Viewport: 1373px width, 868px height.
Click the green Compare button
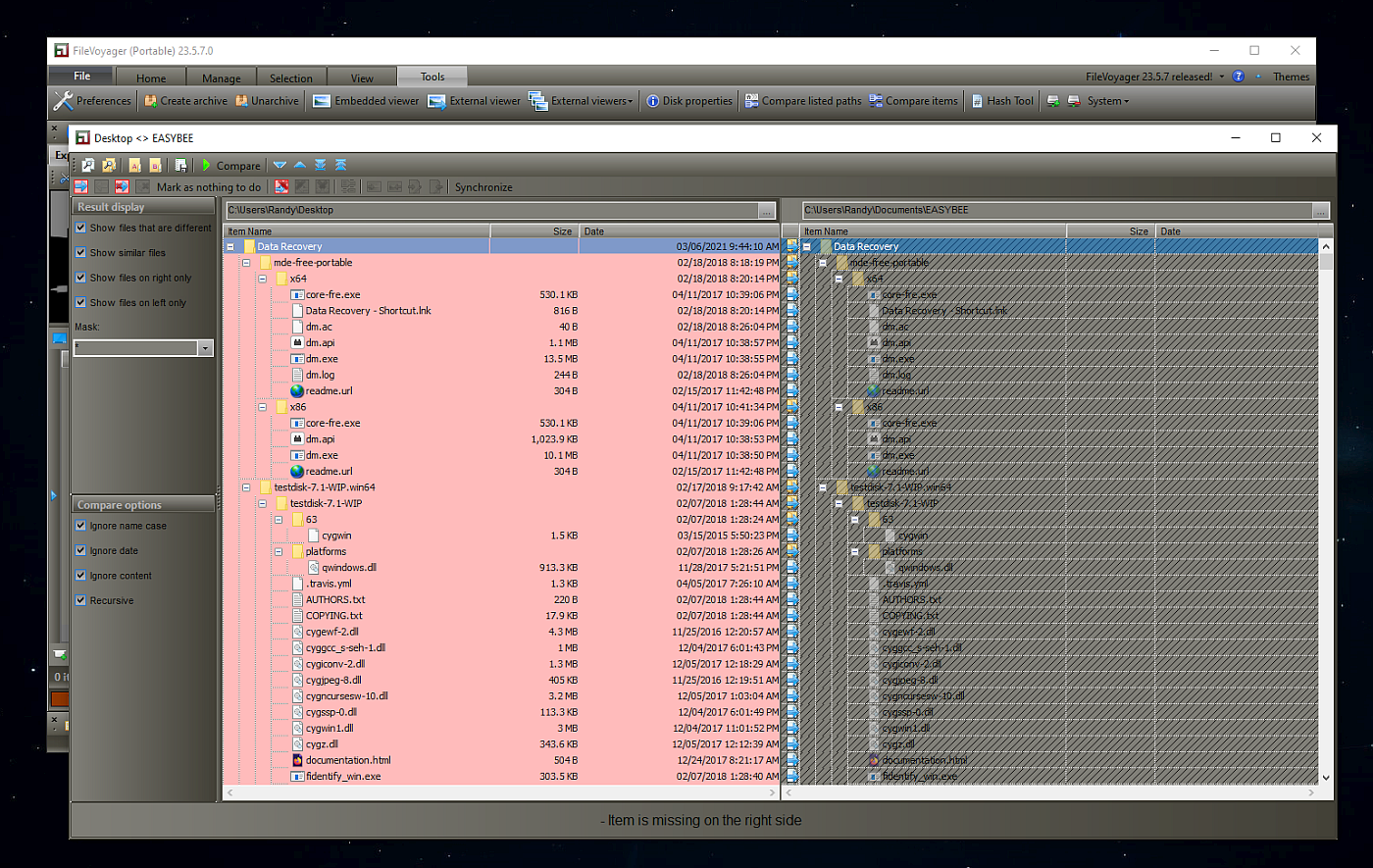pos(231,165)
